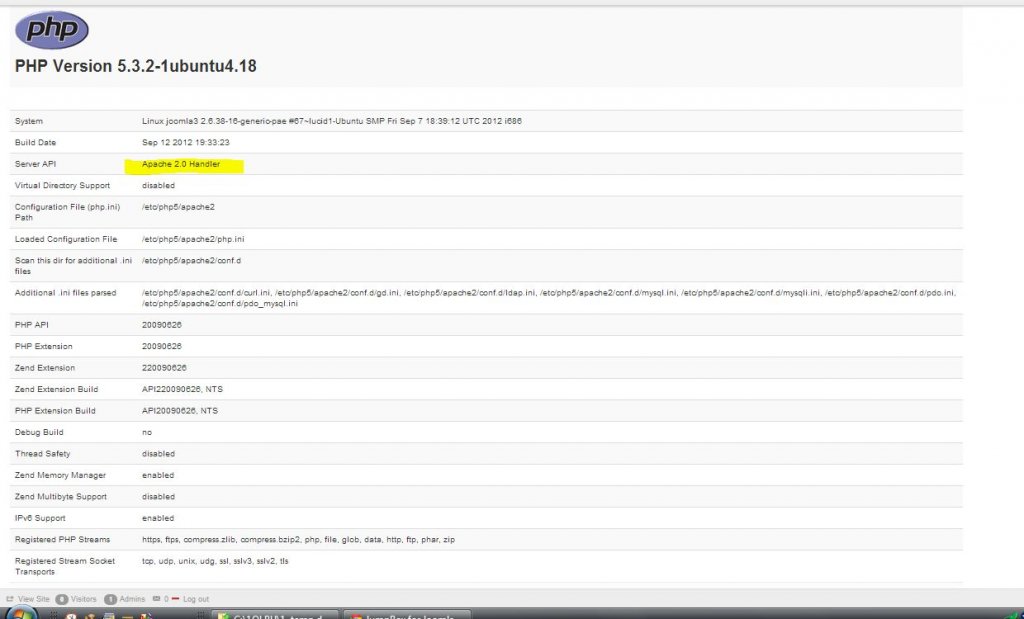
Task: Click the tcp, udp, unix transports value
Action: coord(215,562)
